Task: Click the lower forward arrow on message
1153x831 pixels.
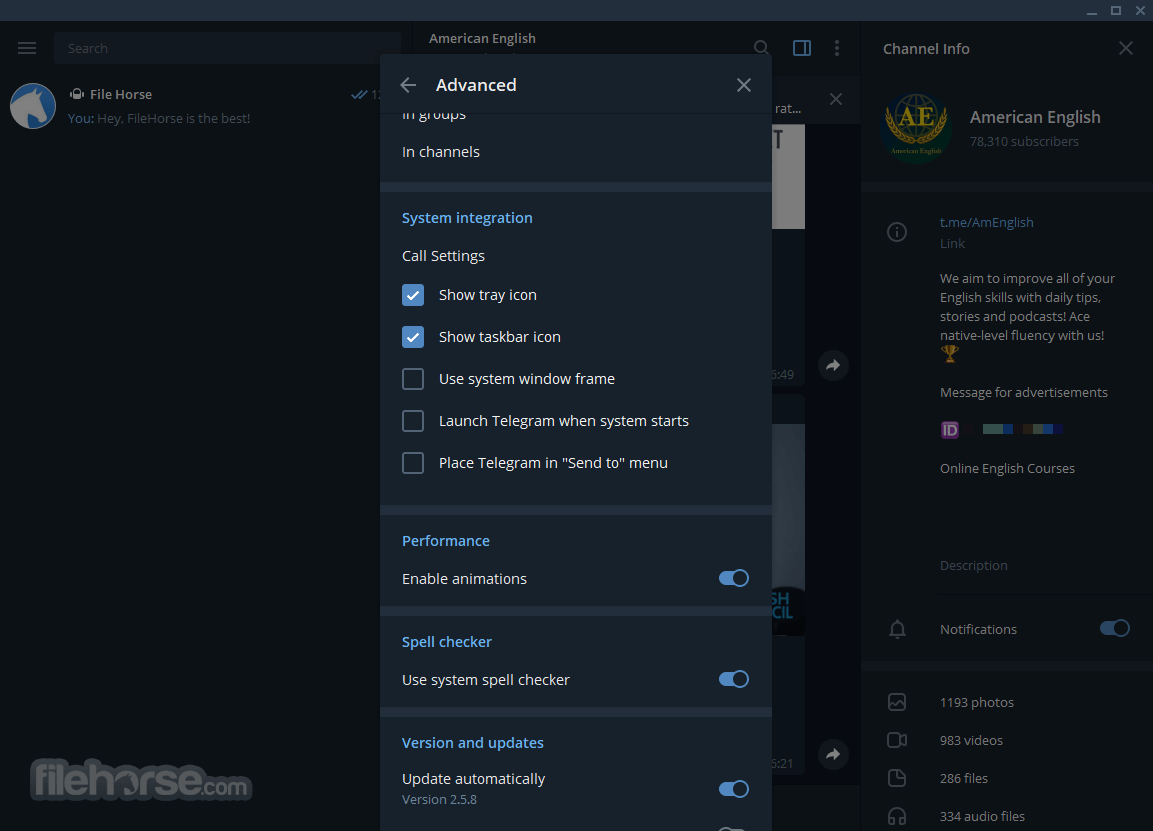Action: (x=833, y=754)
